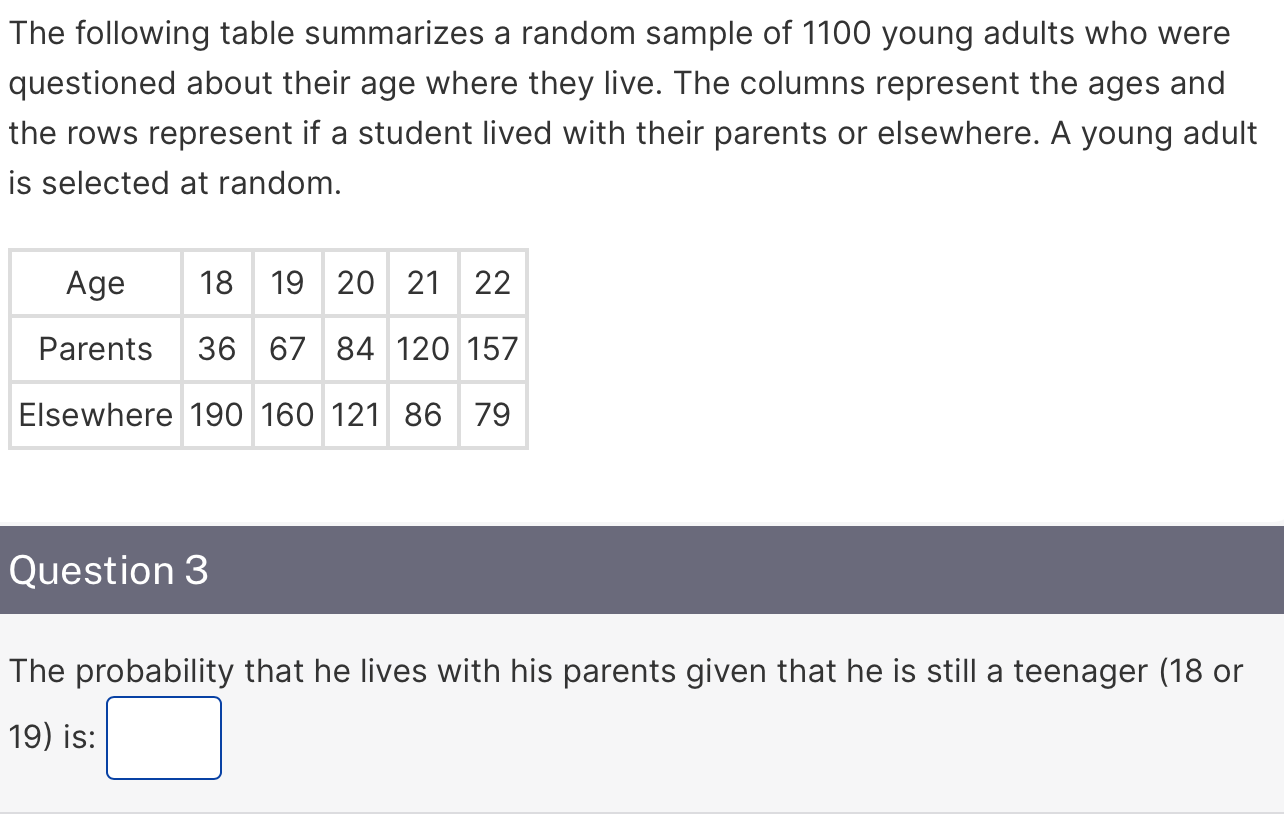Click the cell with value 86
Viewport: 1284px width, 814px height.
(421, 415)
